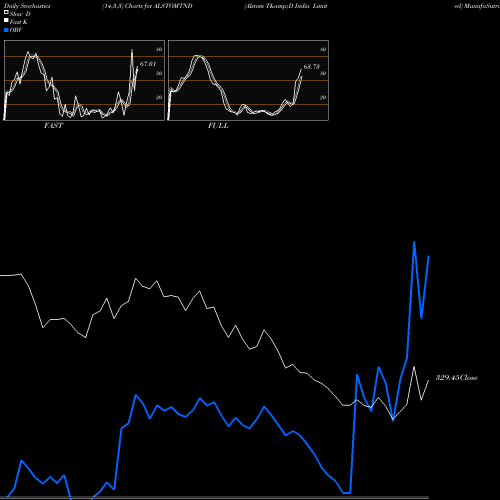The height and width of the screenshot is (500, 500).
Task: Click the Slow D legend swatch
Action: click(6, 12)
